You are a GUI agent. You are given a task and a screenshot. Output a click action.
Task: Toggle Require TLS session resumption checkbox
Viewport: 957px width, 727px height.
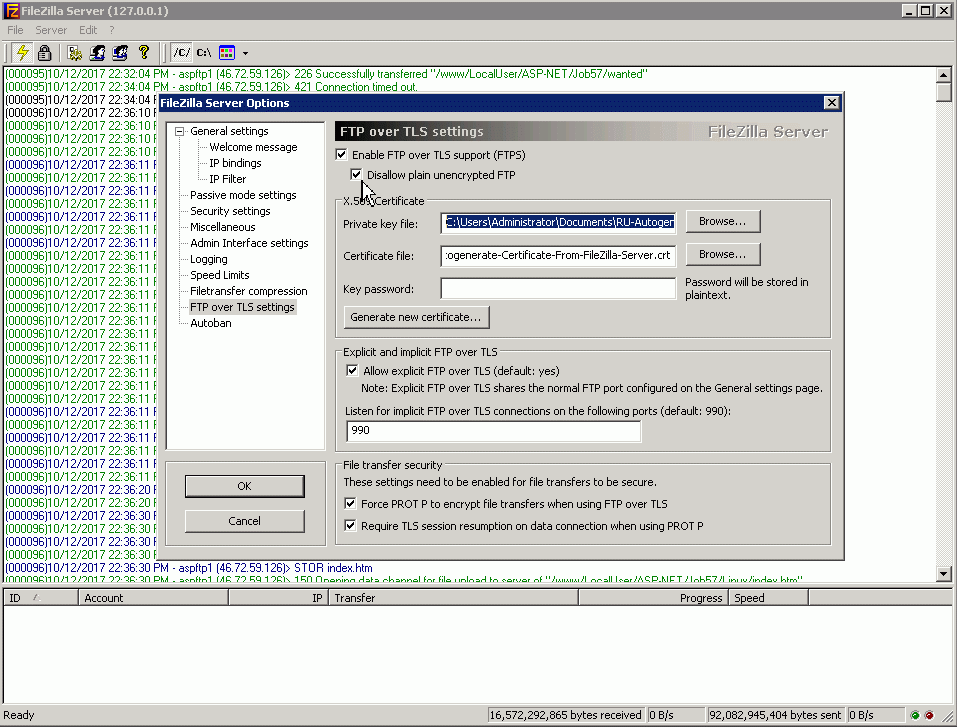tap(350, 526)
